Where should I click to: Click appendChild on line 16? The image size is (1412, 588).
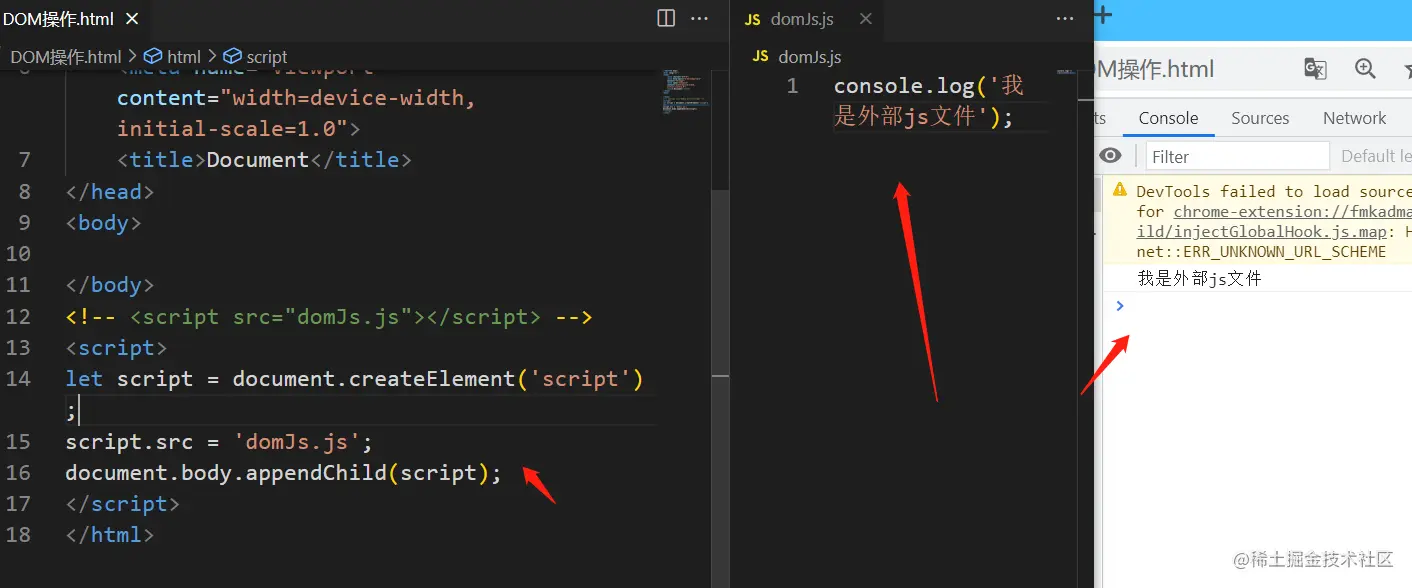[316, 472]
